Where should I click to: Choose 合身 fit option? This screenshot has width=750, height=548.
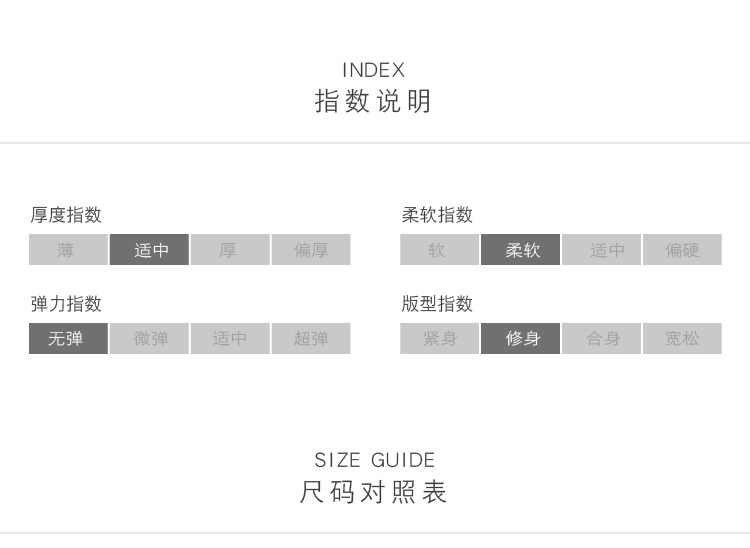pos(601,339)
